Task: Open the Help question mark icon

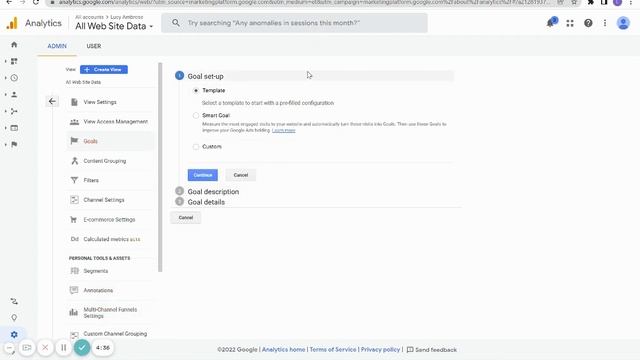Action: 588,23
